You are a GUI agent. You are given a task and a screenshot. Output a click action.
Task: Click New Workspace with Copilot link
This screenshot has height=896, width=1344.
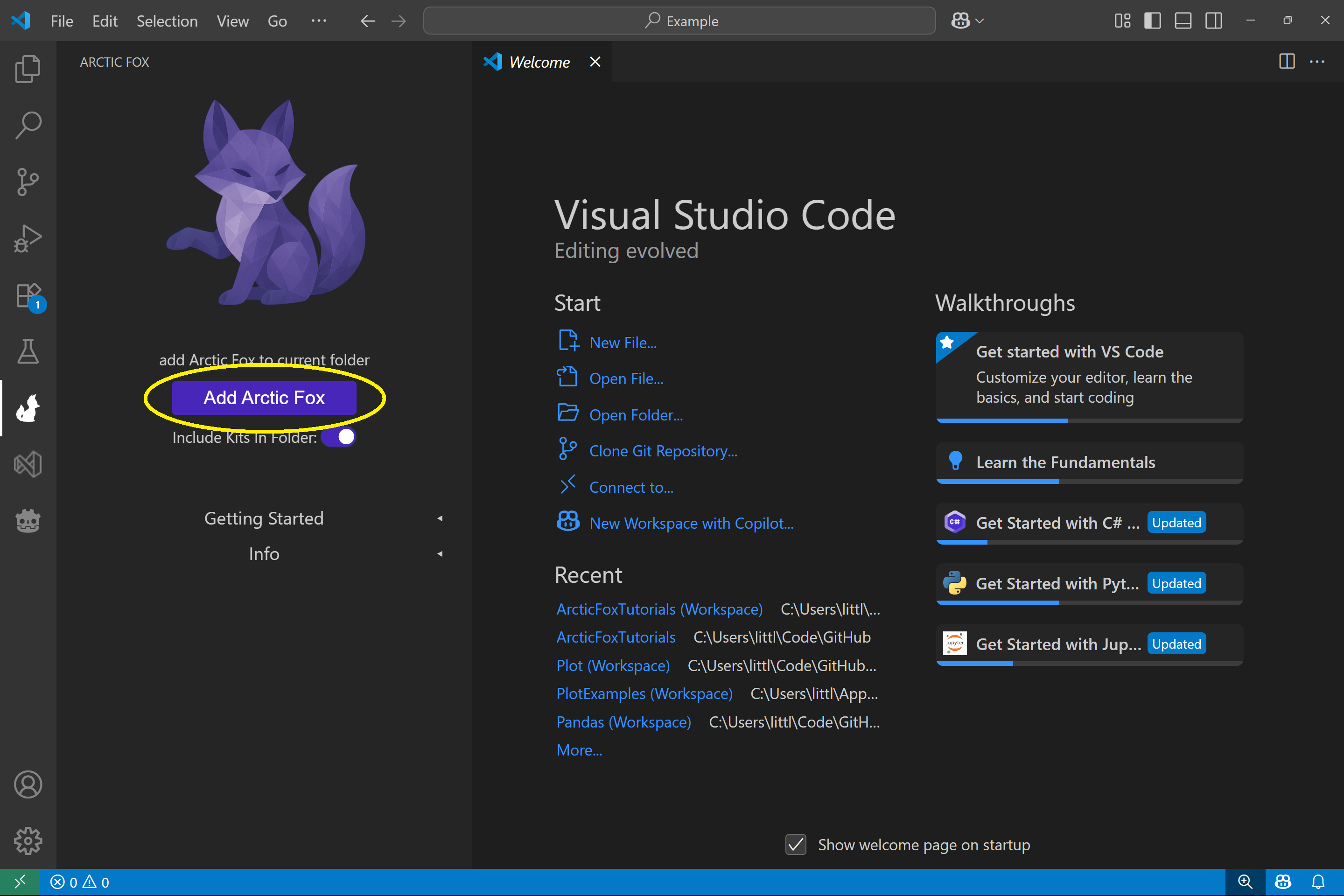692,524
